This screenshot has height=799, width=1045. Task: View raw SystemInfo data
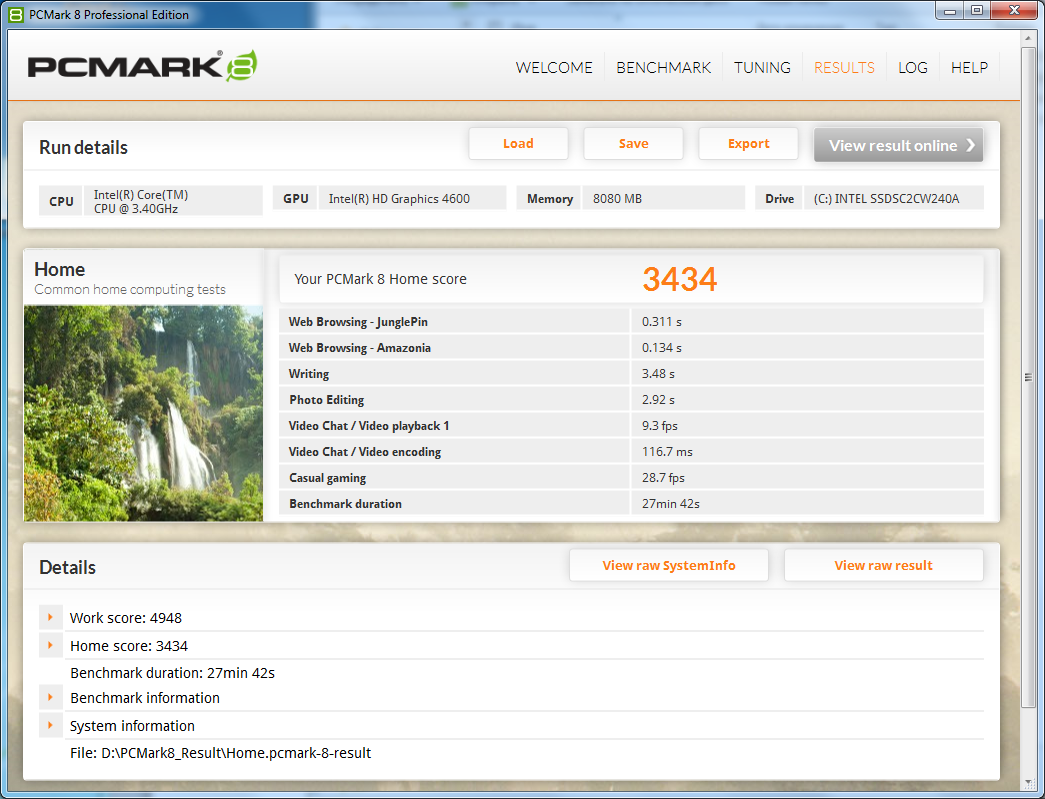click(x=668, y=564)
